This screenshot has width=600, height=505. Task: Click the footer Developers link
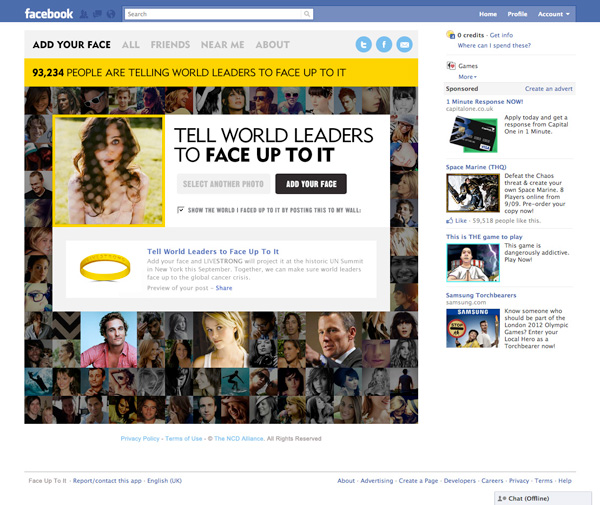(460, 481)
